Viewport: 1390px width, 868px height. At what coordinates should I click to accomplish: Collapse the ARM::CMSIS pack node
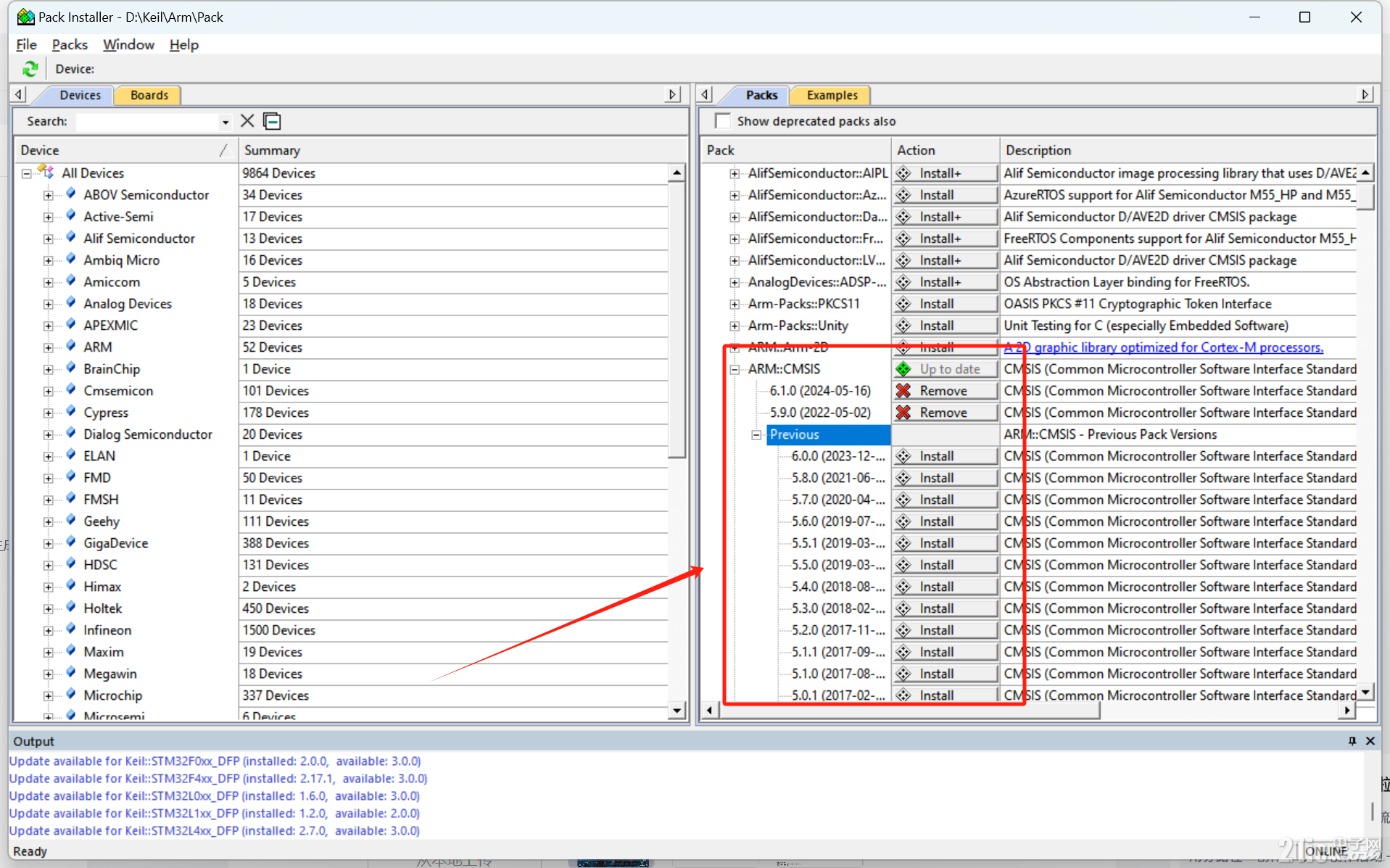[x=735, y=369]
